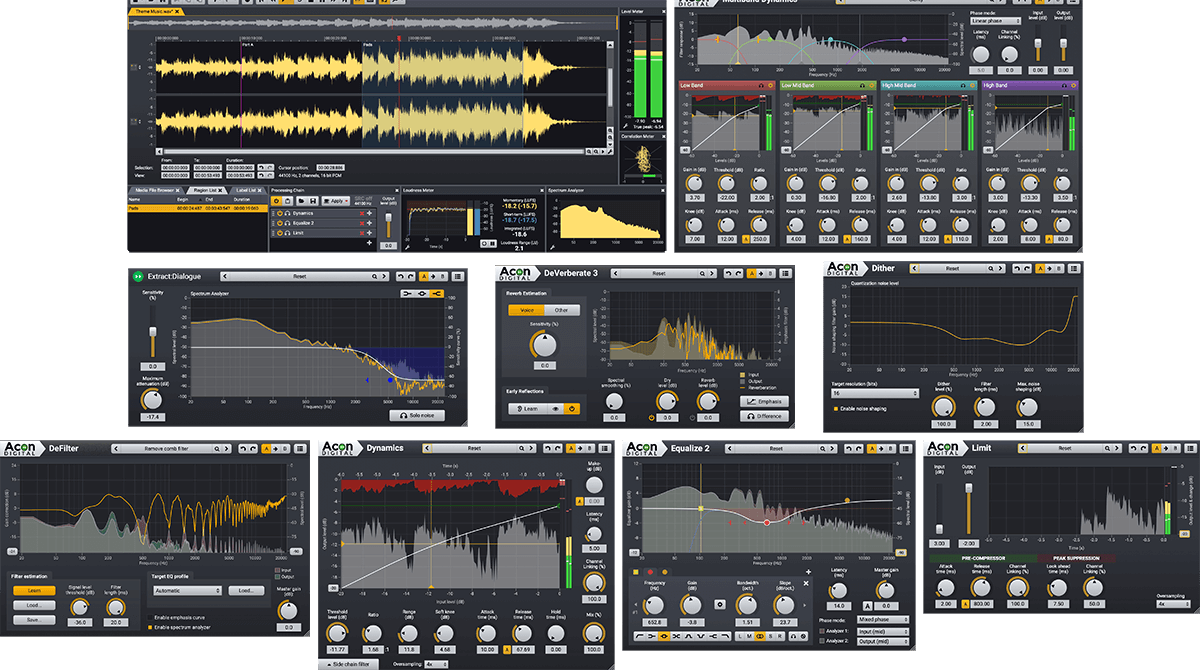1200x670 pixels.
Task: Select the Theme Music.wav document tab
Action: pyautogui.click(x=153, y=11)
